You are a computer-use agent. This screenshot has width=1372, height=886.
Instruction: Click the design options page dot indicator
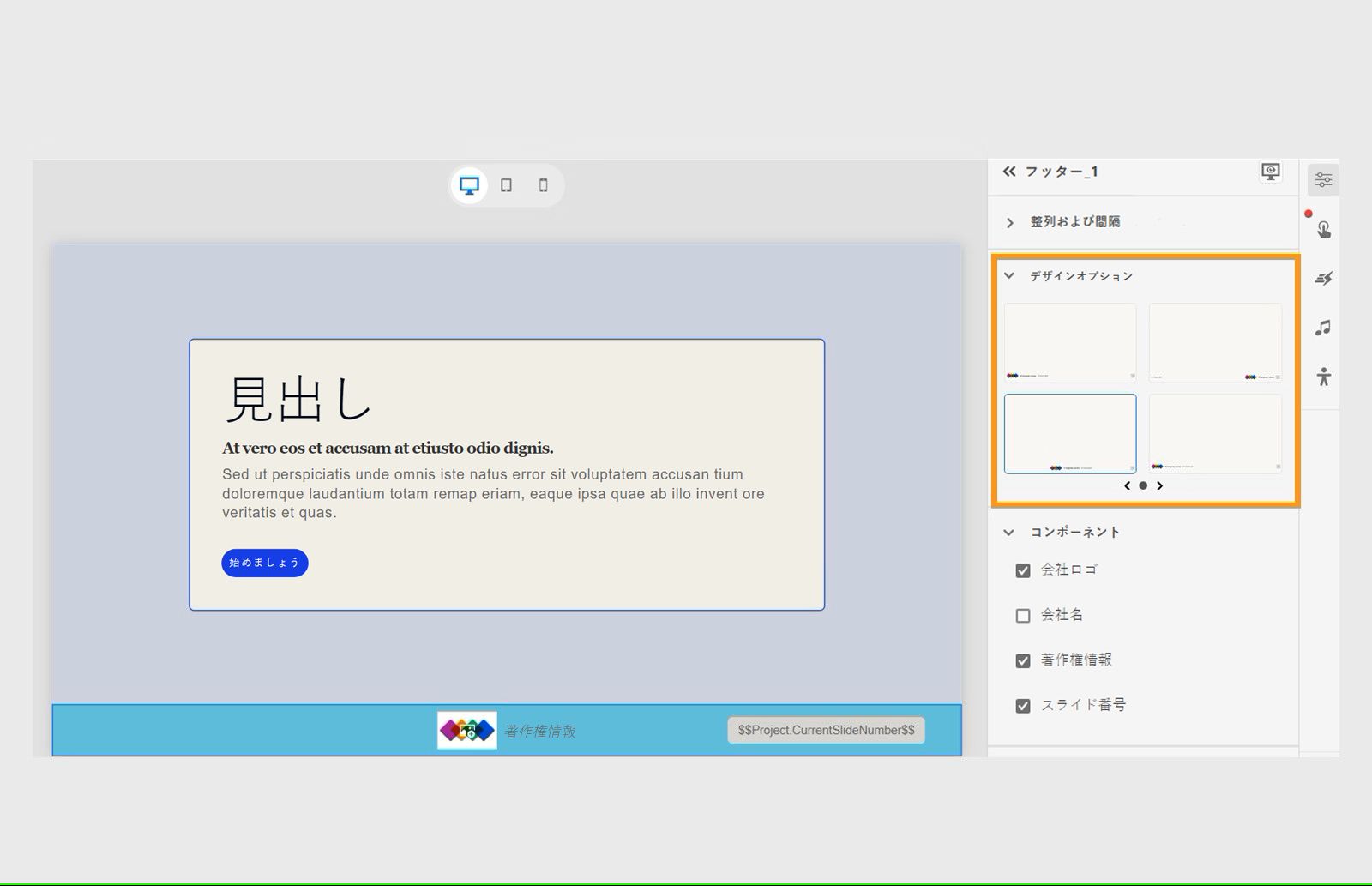click(1143, 485)
